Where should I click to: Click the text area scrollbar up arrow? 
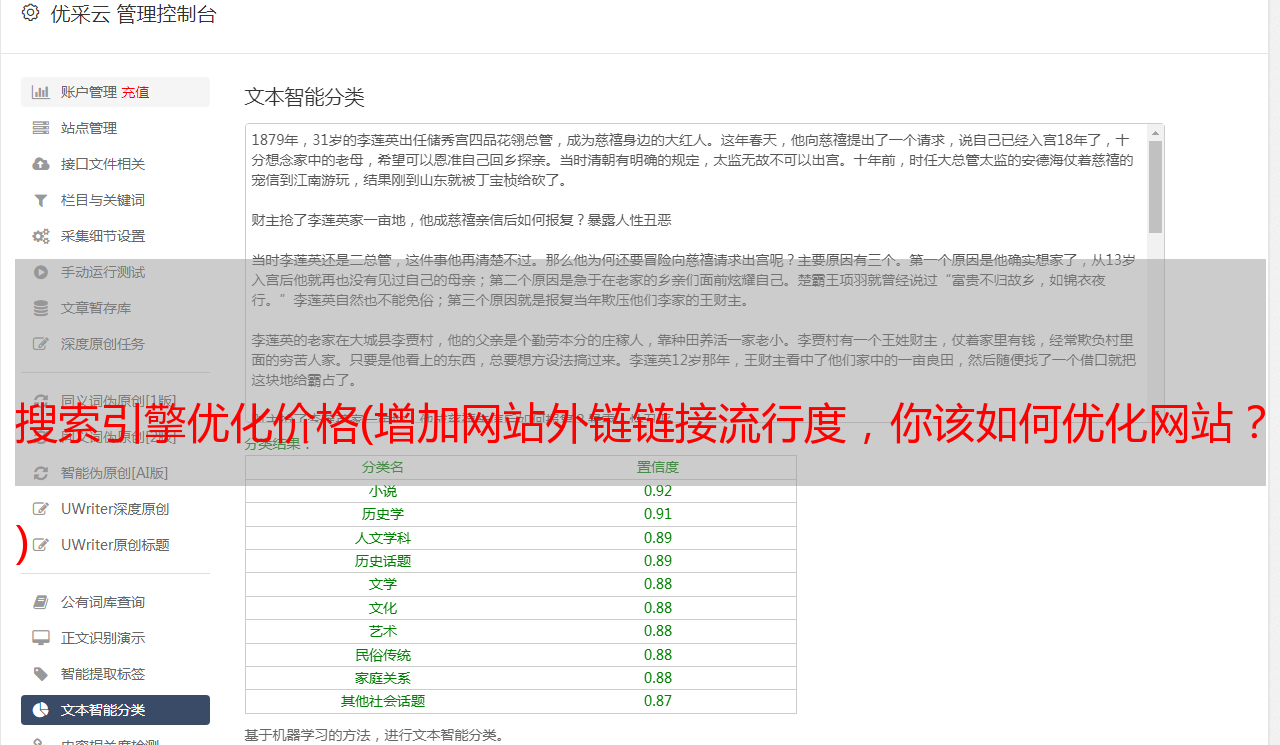pyautogui.click(x=1155, y=133)
